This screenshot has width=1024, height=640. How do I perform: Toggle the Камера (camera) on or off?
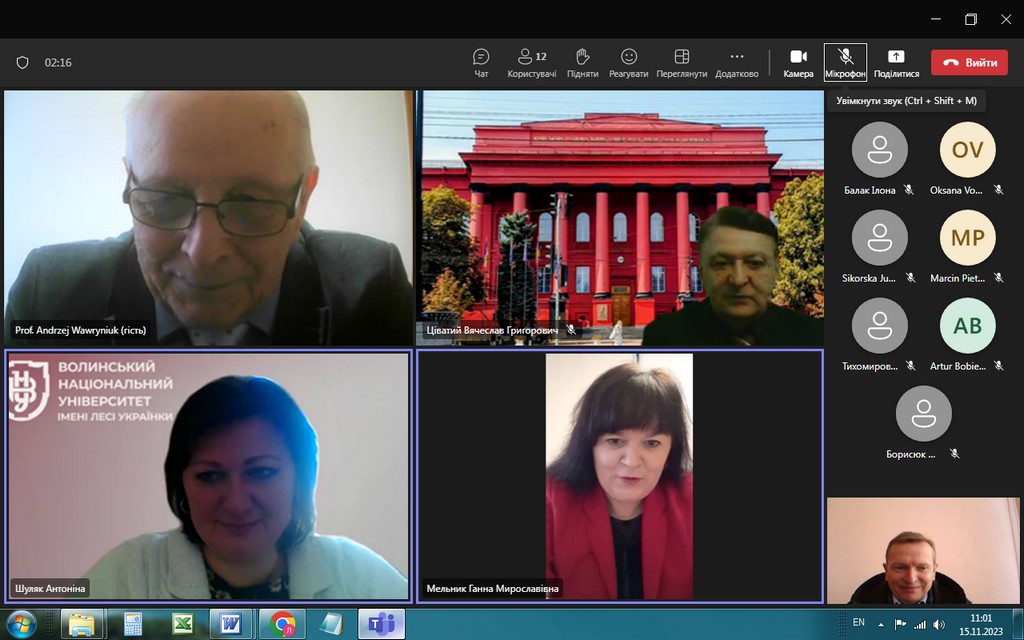pos(798,62)
